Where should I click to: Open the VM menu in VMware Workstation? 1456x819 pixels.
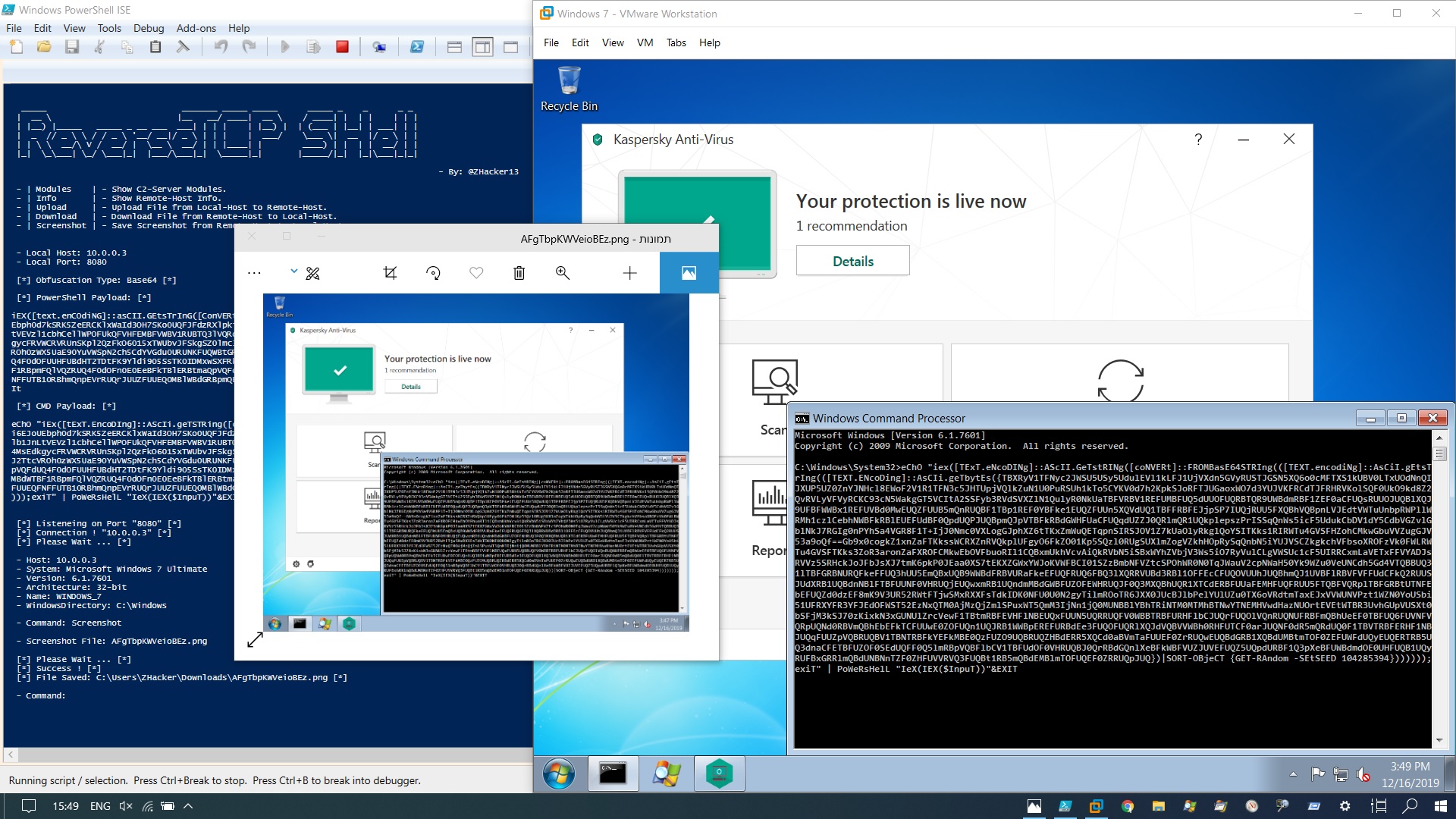[x=645, y=42]
